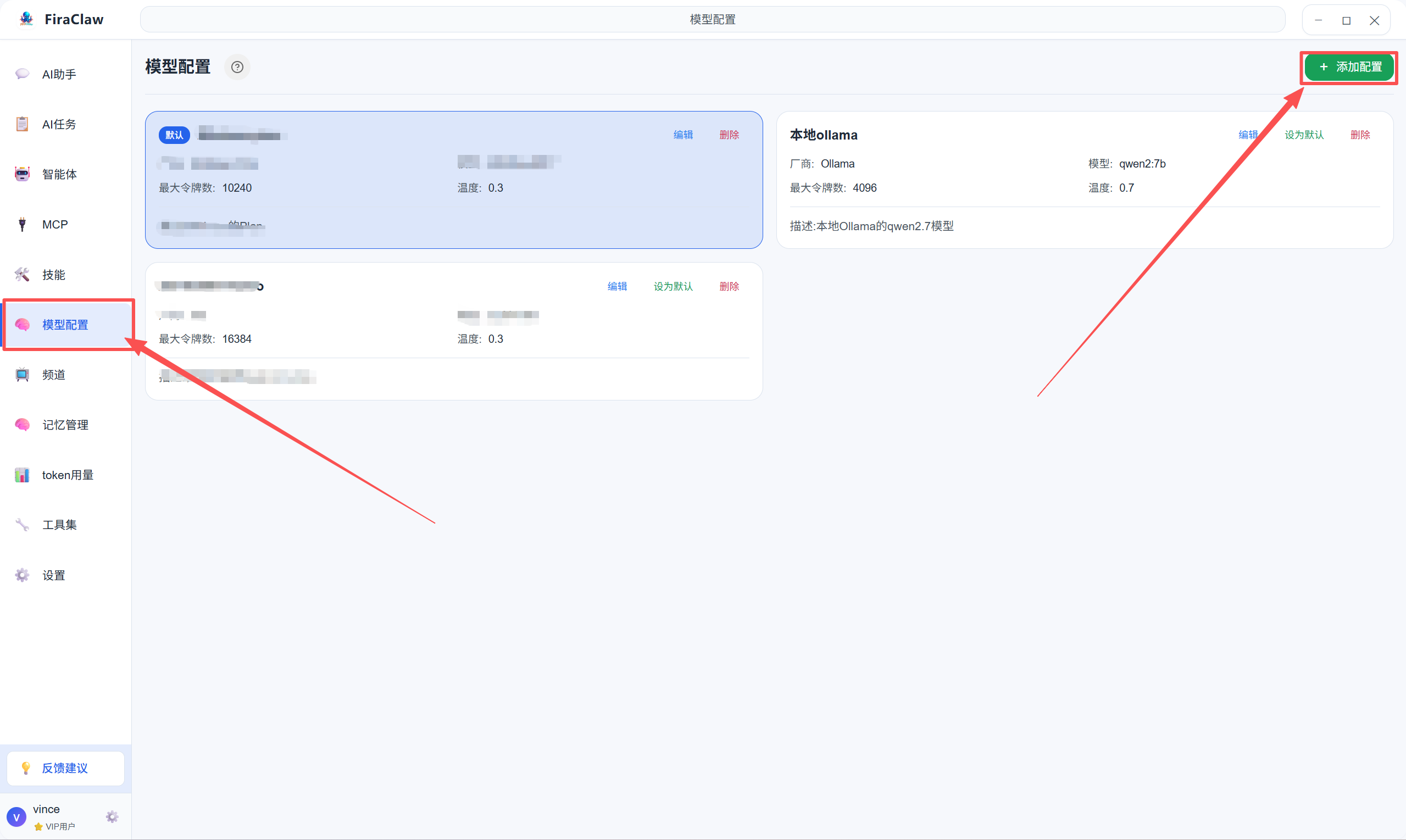Maximize the FiraClaw window
The image size is (1406, 840).
(1347, 20)
